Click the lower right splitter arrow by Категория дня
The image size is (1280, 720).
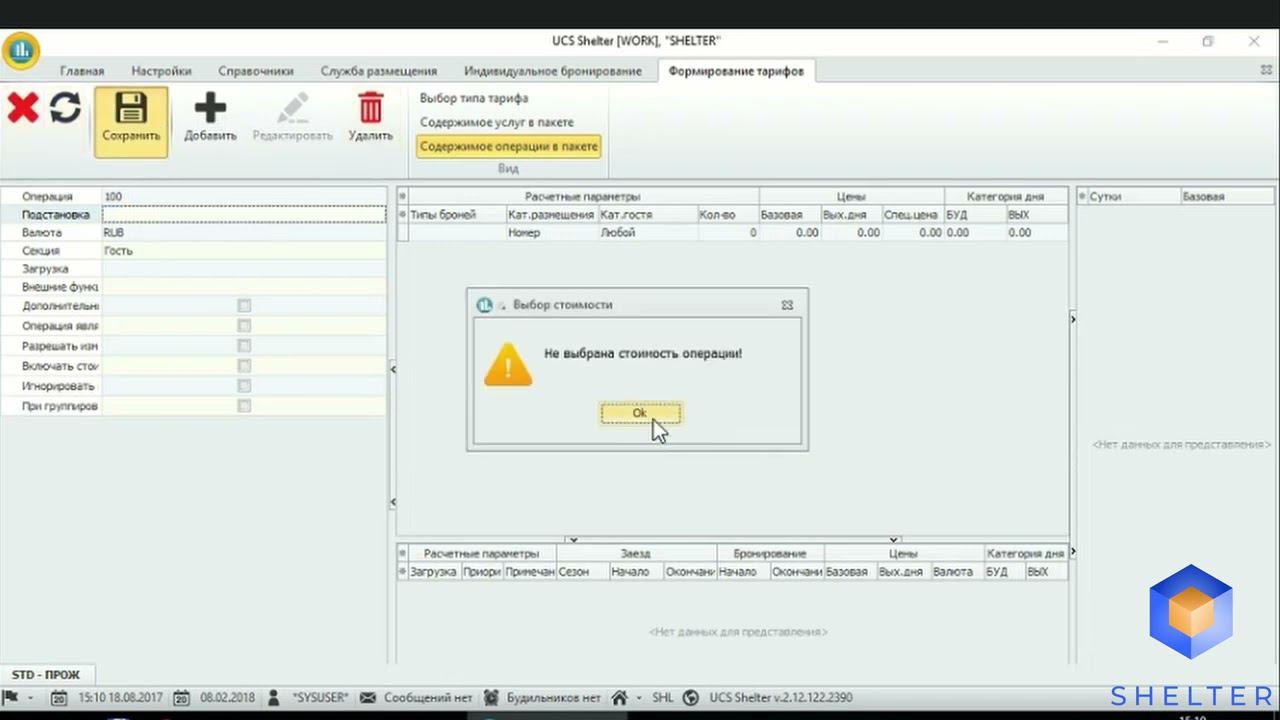(1073, 552)
